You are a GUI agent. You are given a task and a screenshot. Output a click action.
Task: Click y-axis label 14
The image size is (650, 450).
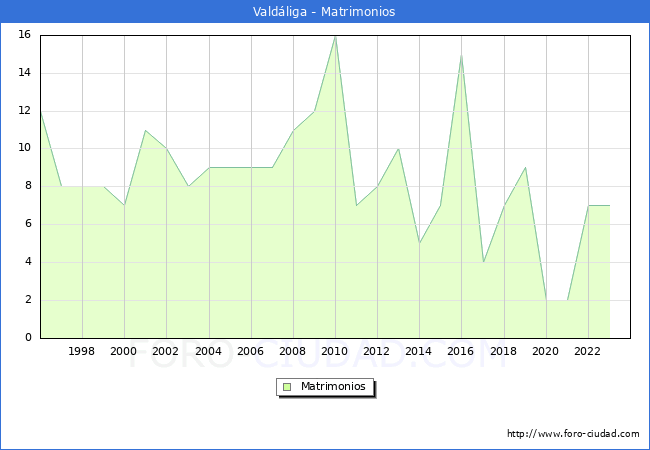pos(25,73)
